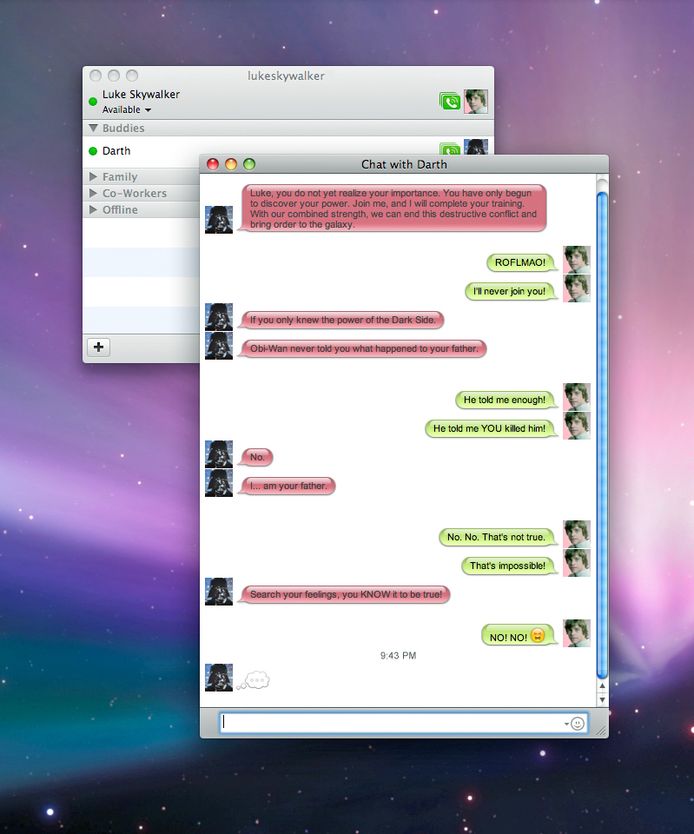Click Luke's avatar next to 'ROFLMAO!'
The height and width of the screenshot is (834, 694).
pyautogui.click(x=577, y=260)
